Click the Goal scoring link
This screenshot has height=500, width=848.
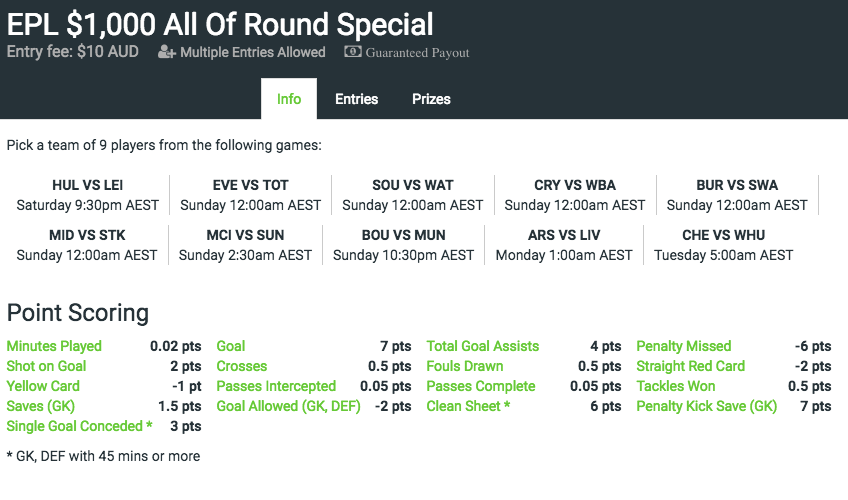231,346
